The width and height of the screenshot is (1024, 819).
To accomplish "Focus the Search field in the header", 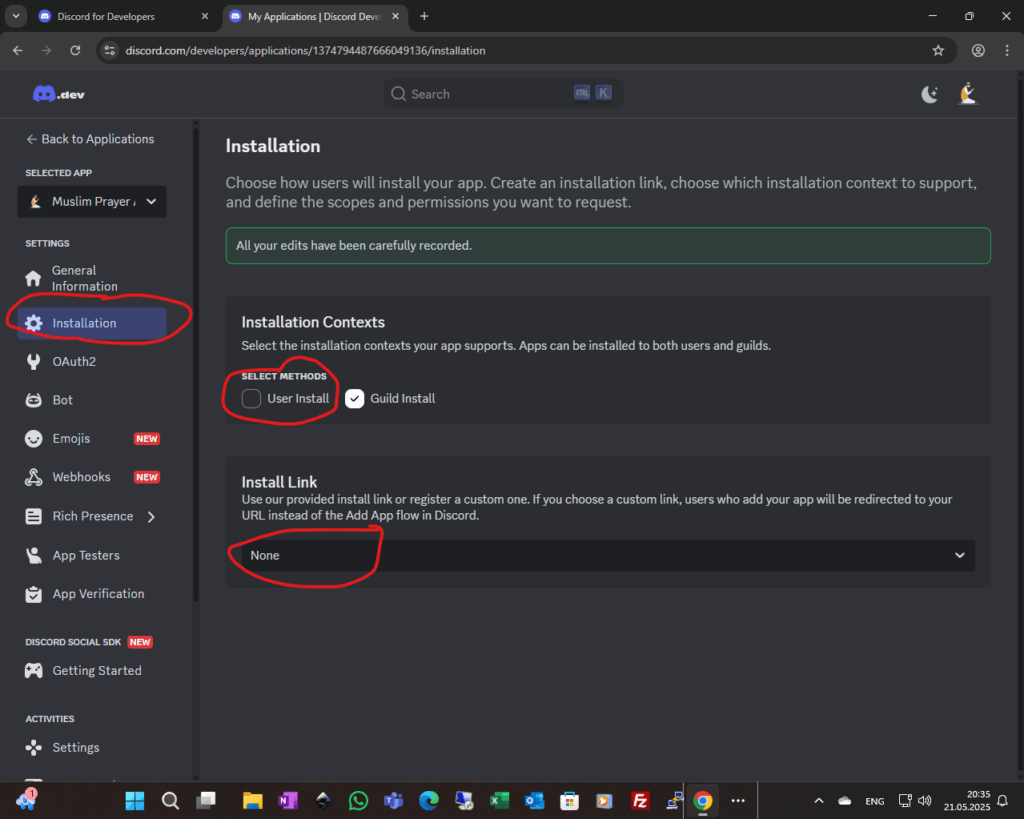I will [x=503, y=94].
